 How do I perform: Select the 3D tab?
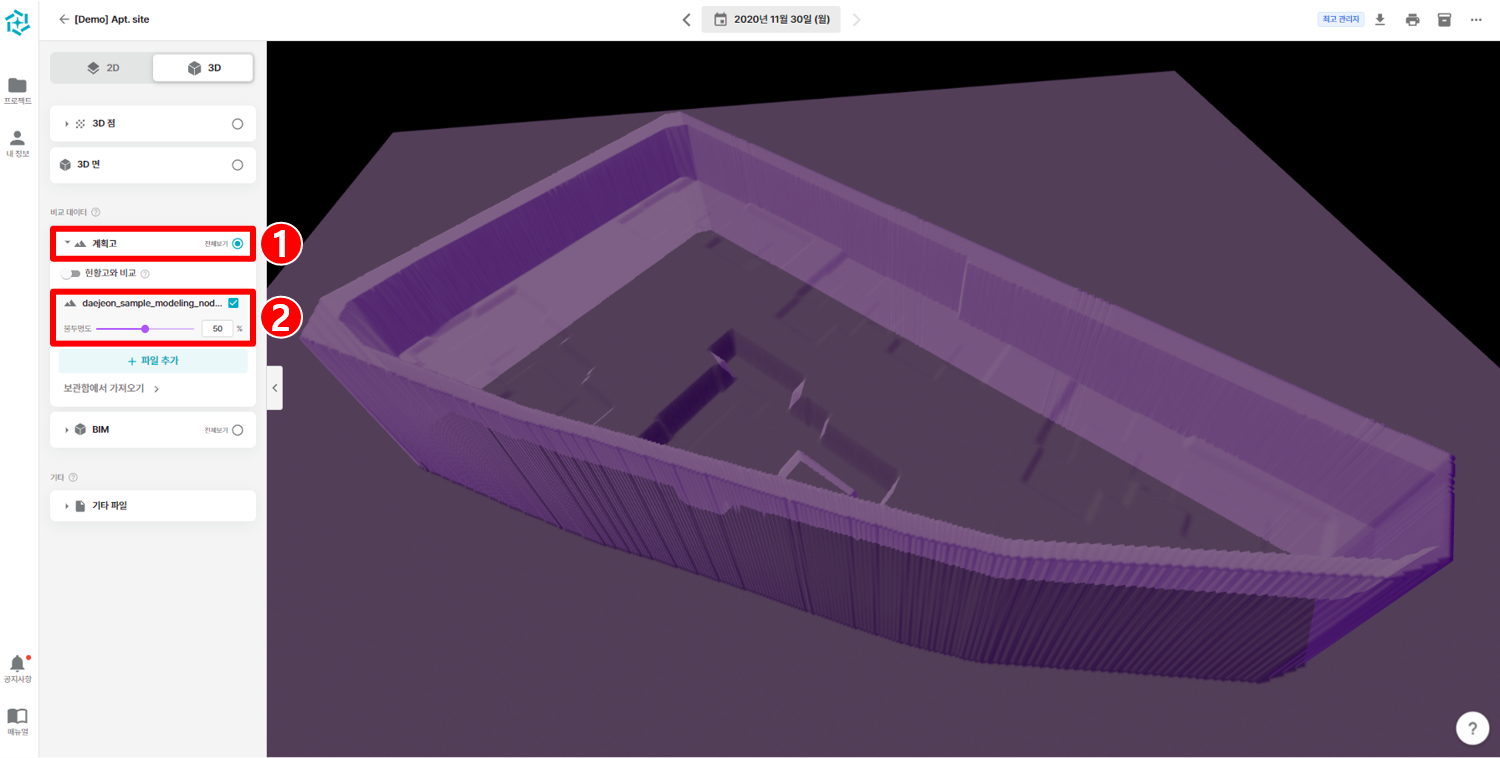[203, 68]
